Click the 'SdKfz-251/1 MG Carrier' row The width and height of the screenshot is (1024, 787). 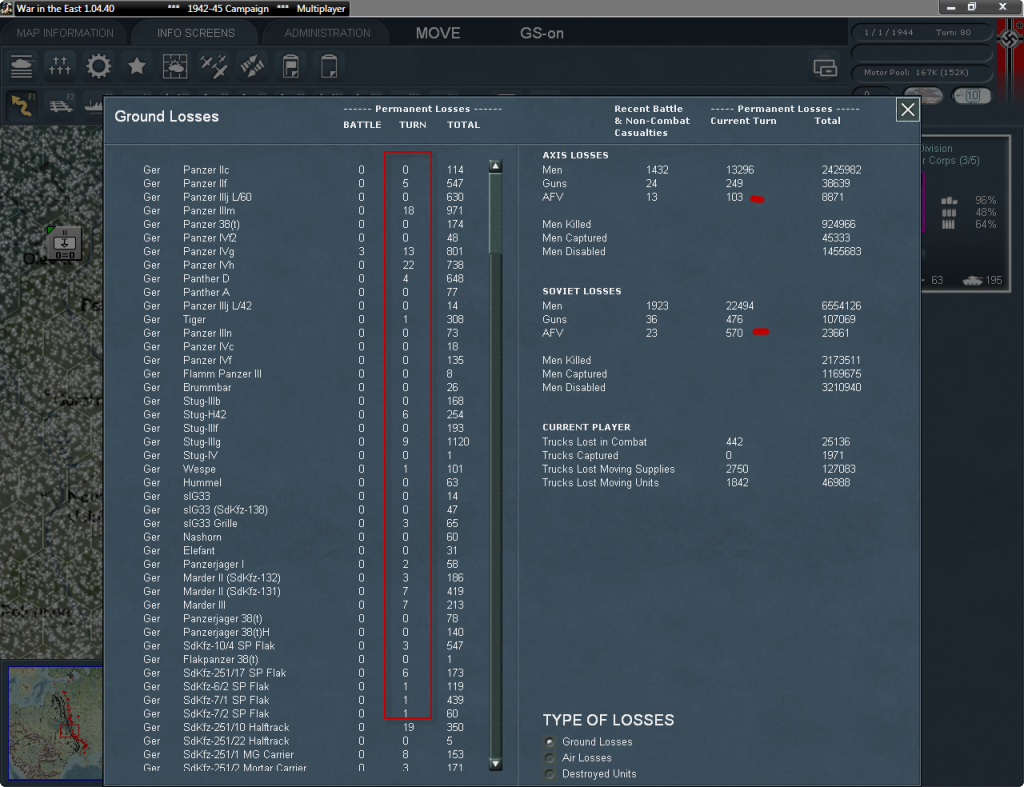(304, 754)
